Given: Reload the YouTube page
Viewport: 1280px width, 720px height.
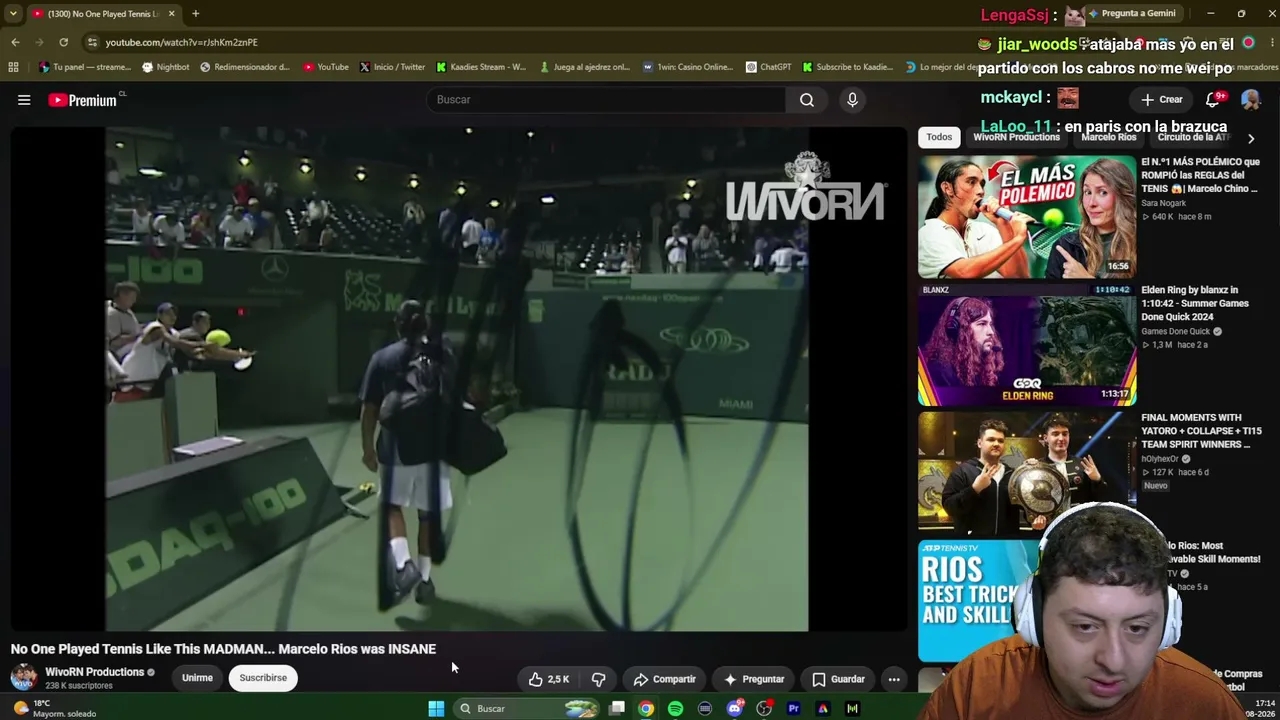Looking at the screenshot, I should (63, 42).
